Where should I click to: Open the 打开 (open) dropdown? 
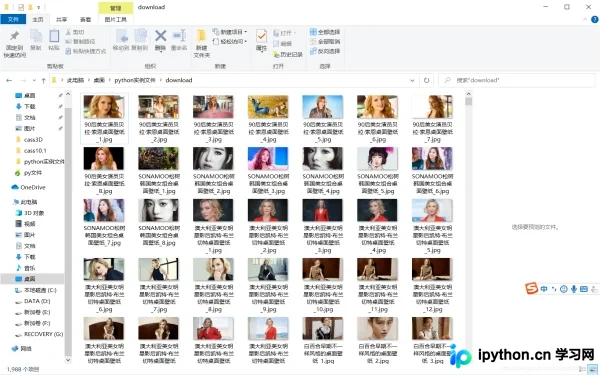pyautogui.click(x=285, y=33)
